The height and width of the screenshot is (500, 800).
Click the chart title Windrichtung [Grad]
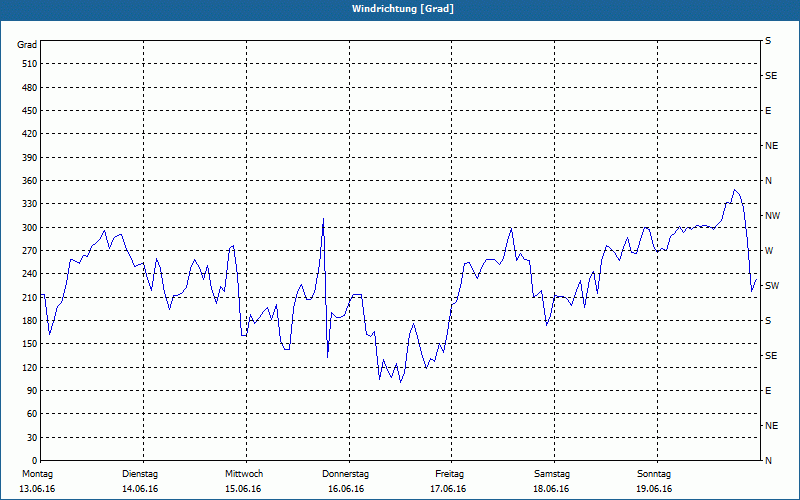click(x=403, y=9)
